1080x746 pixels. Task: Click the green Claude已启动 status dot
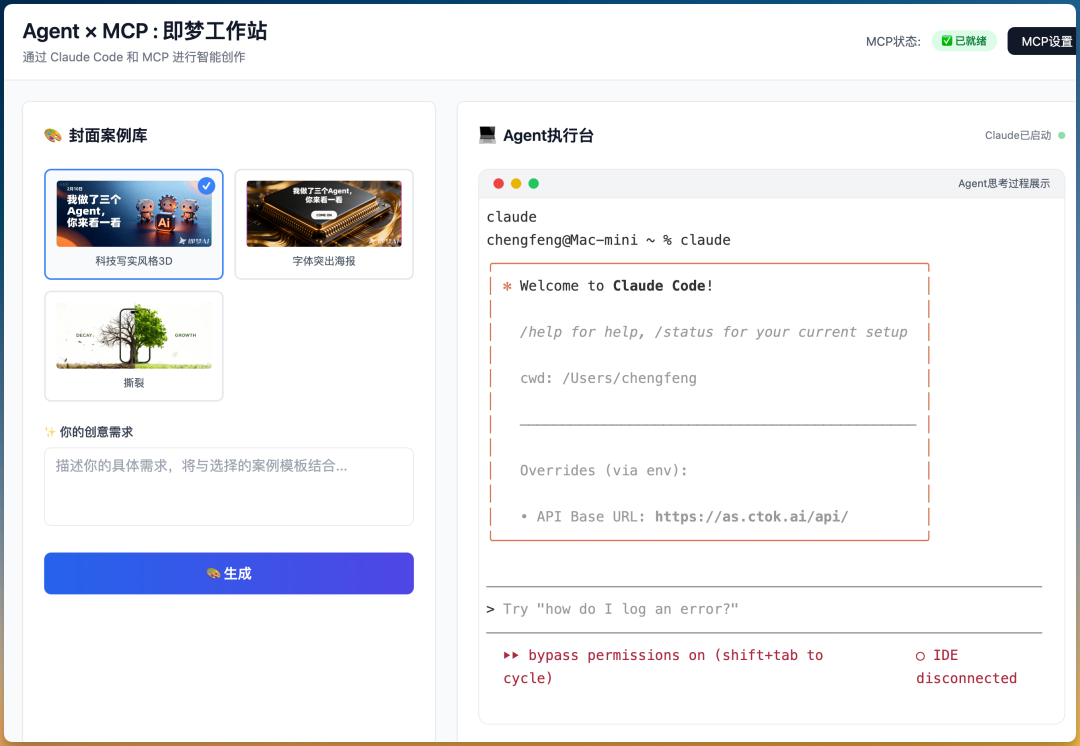pyautogui.click(x=1061, y=135)
